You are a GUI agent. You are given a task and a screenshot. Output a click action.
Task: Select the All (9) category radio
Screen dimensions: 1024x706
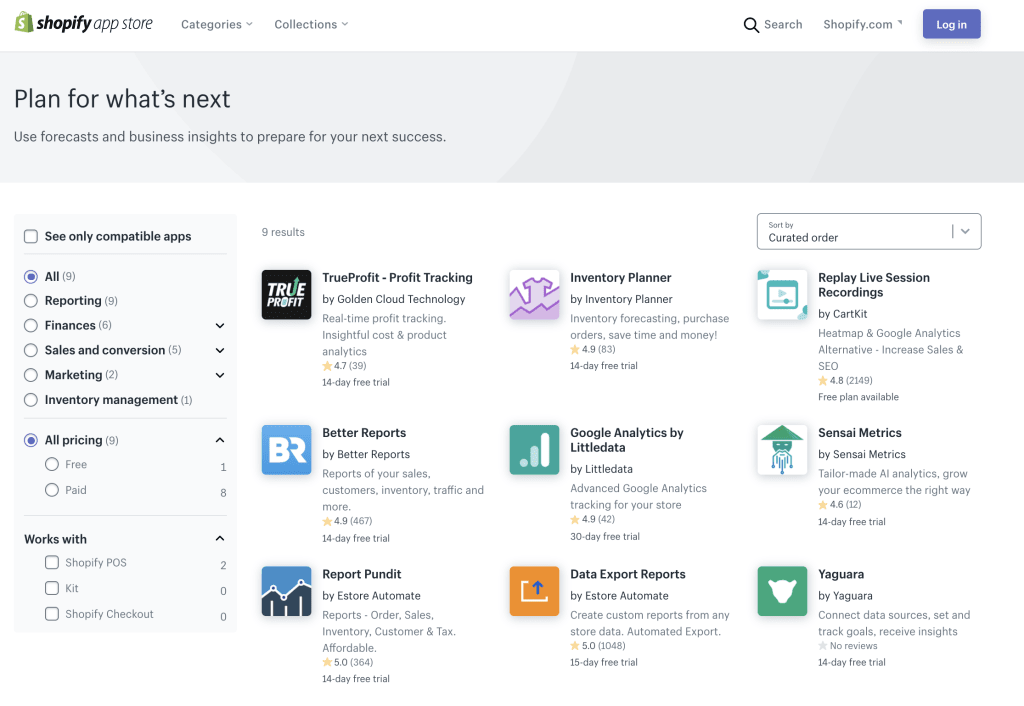pos(31,277)
